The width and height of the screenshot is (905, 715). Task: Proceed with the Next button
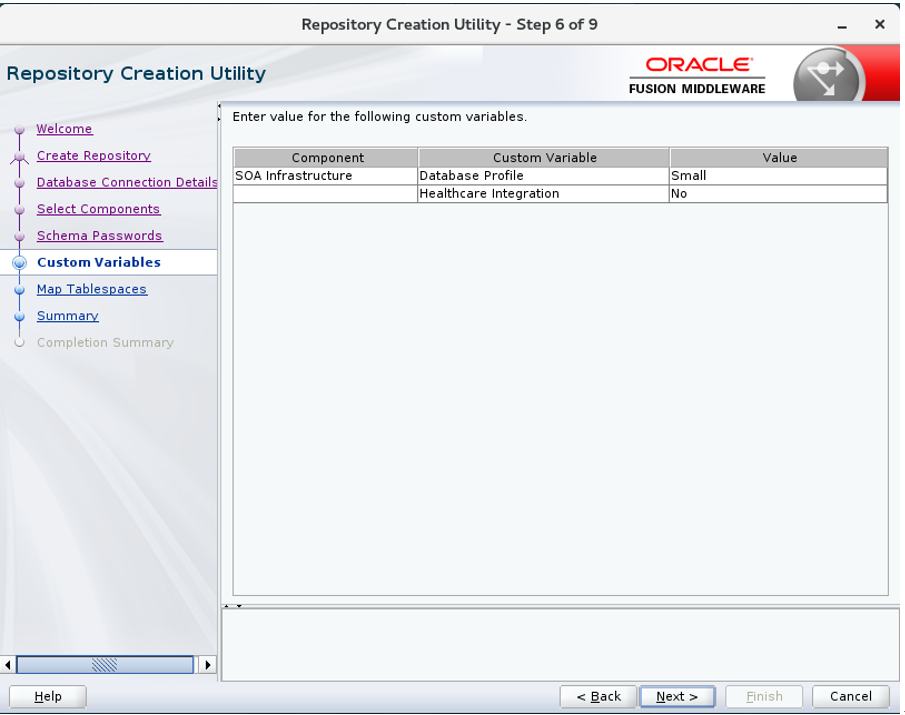(677, 697)
